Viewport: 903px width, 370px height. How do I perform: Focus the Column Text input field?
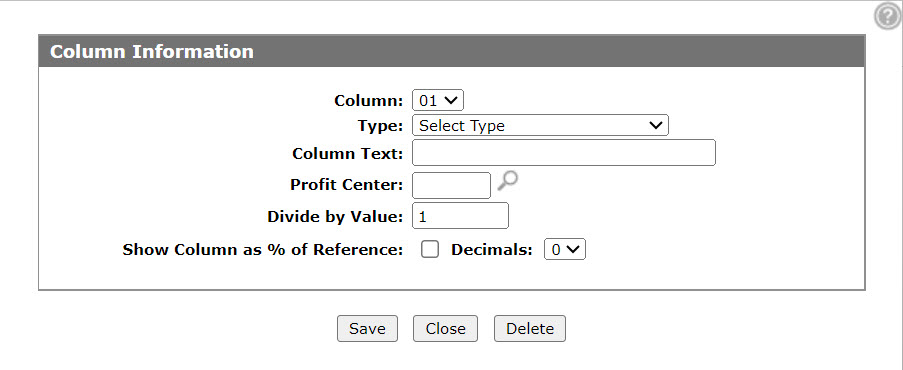pyautogui.click(x=564, y=153)
